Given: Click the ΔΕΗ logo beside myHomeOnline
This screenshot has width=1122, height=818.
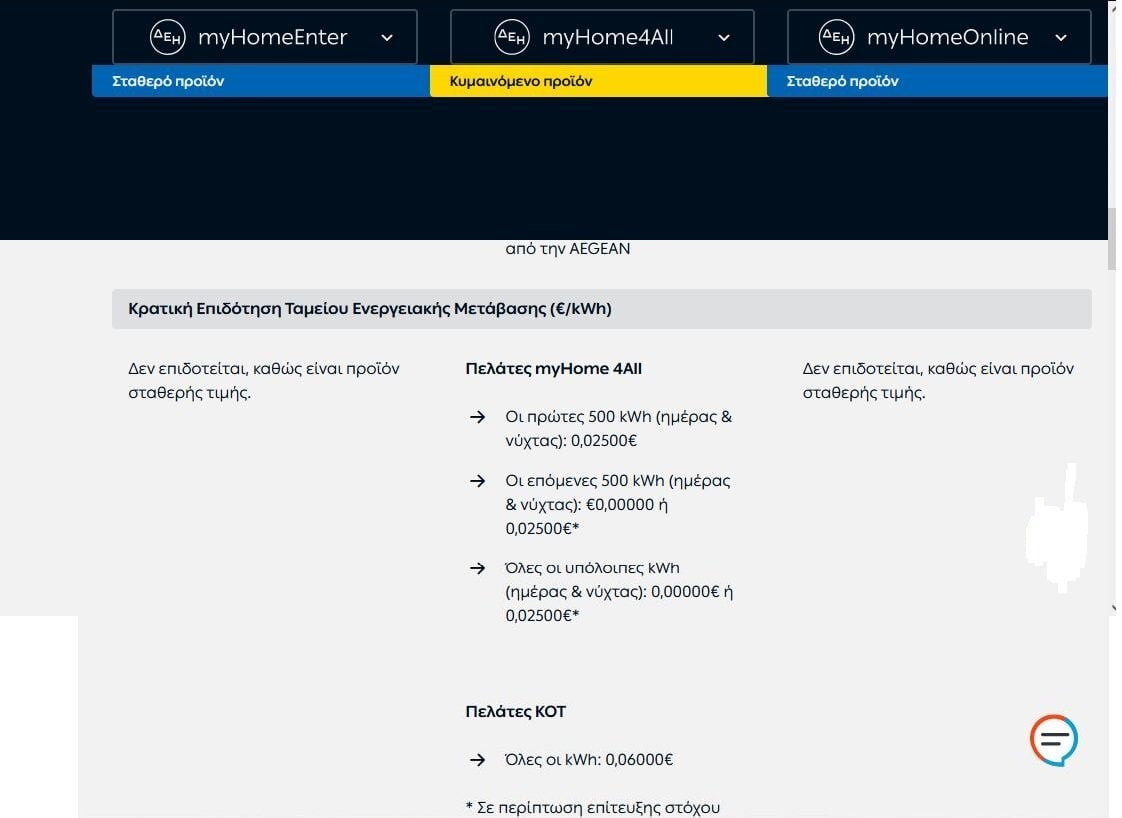Looking at the screenshot, I should 836,36.
